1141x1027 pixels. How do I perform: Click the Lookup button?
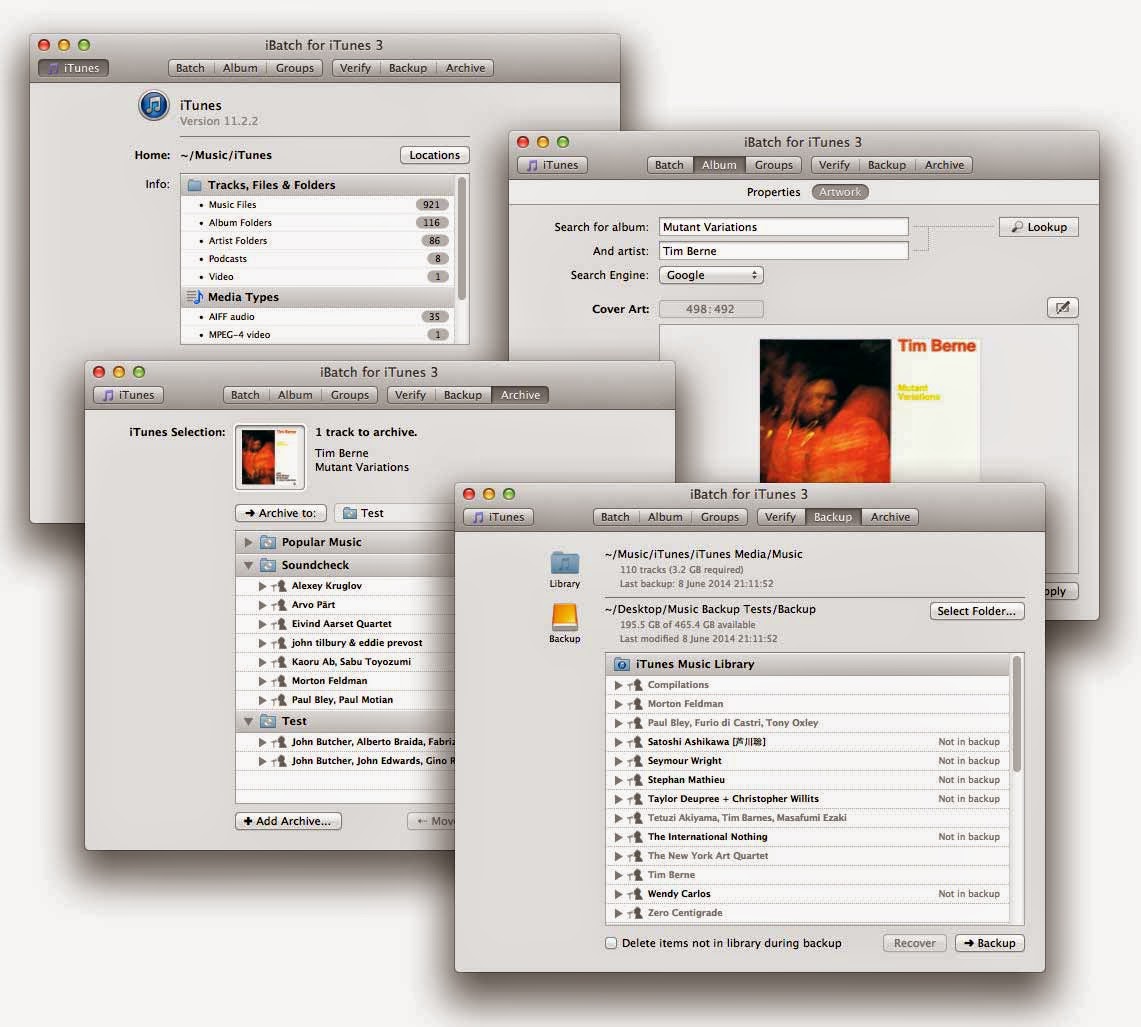click(x=1038, y=227)
